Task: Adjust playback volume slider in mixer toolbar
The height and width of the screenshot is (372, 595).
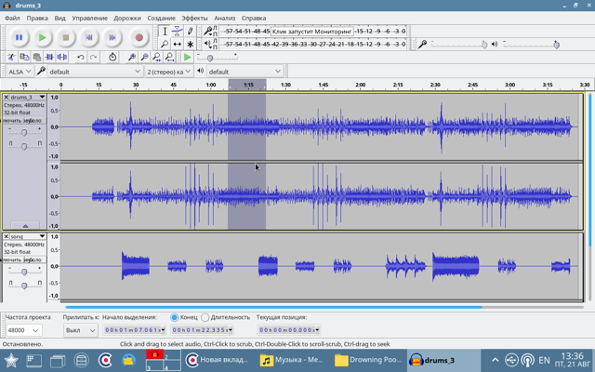Action: point(531,44)
